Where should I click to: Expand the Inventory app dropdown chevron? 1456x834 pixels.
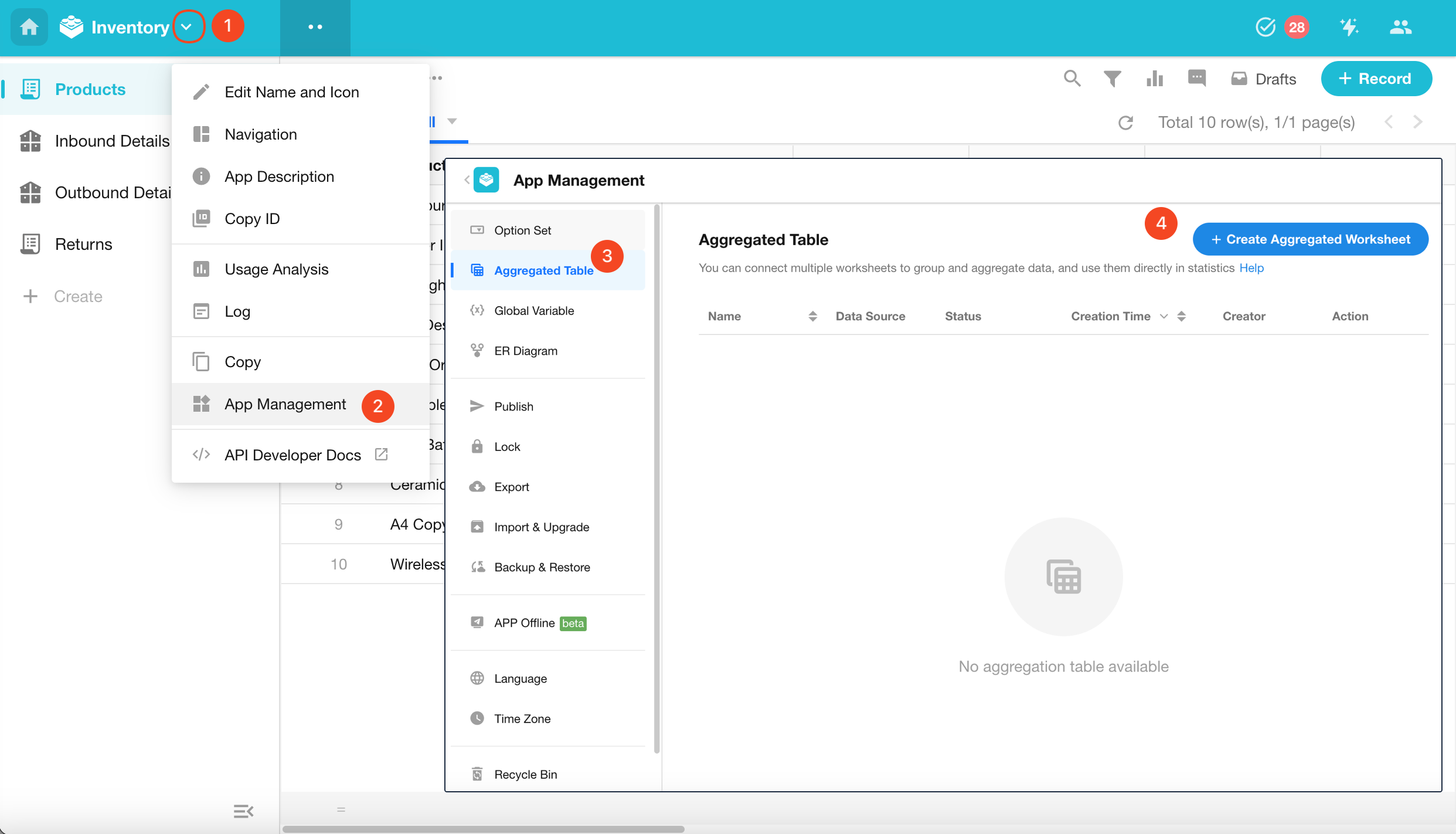pos(187,27)
